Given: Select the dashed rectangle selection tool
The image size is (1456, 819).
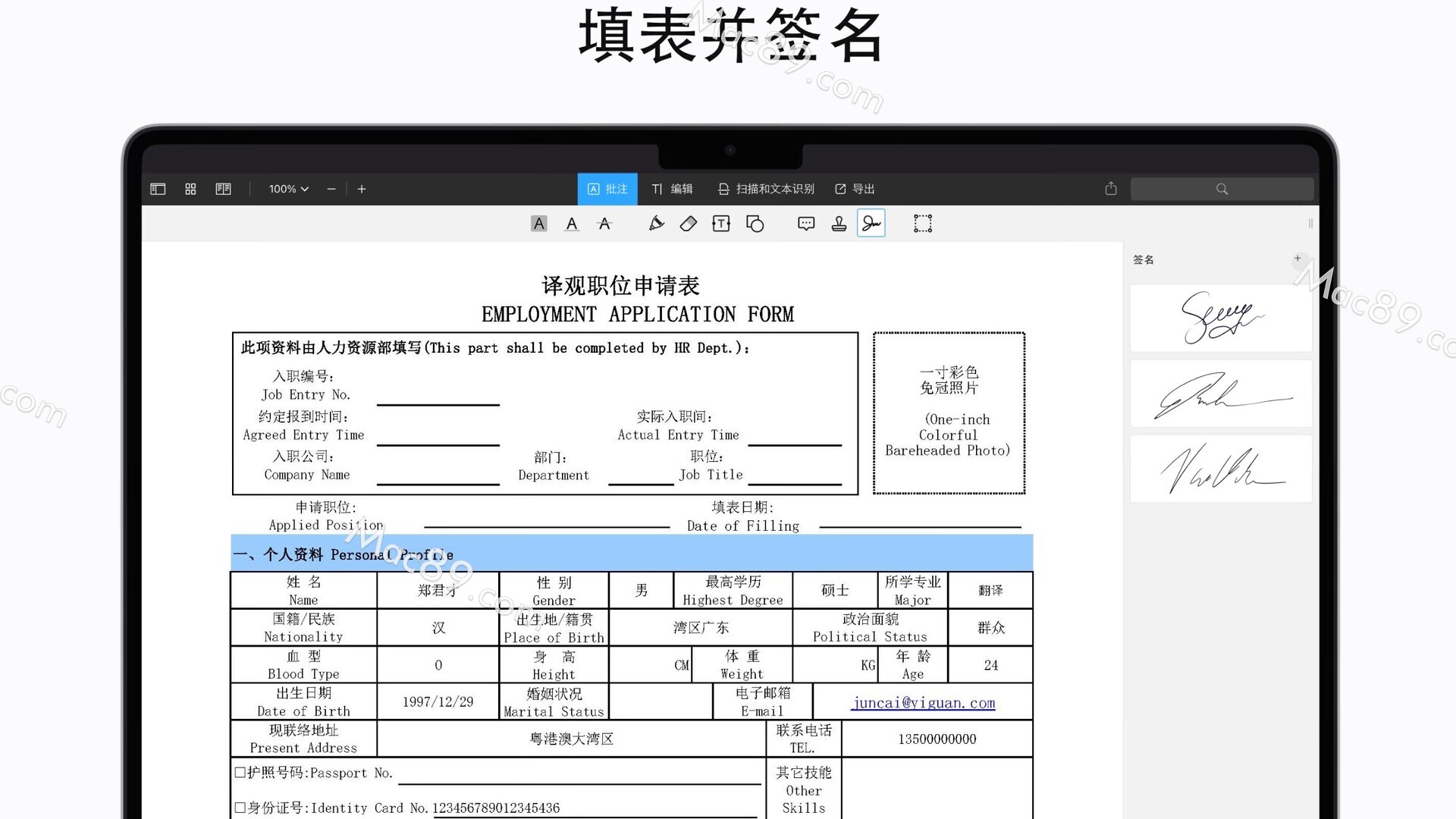Looking at the screenshot, I should 922,224.
